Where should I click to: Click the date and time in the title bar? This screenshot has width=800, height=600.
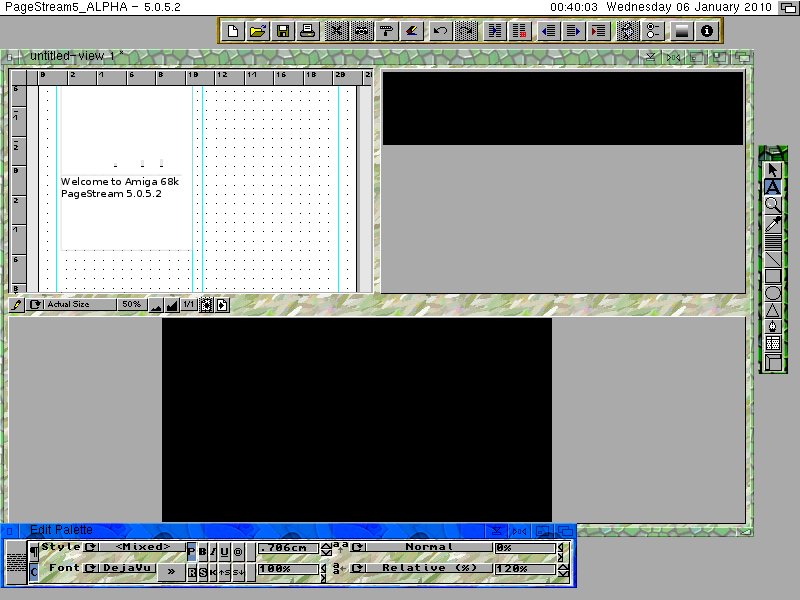(661, 6)
